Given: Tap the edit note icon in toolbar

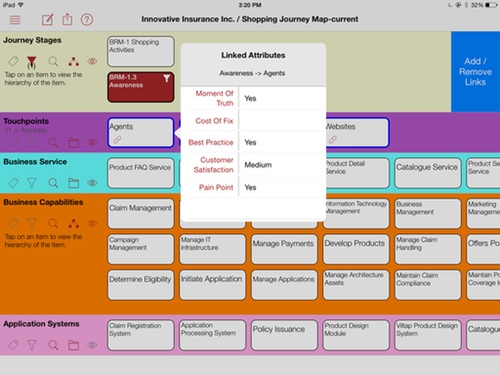Looking at the screenshot, I should pos(47,20).
